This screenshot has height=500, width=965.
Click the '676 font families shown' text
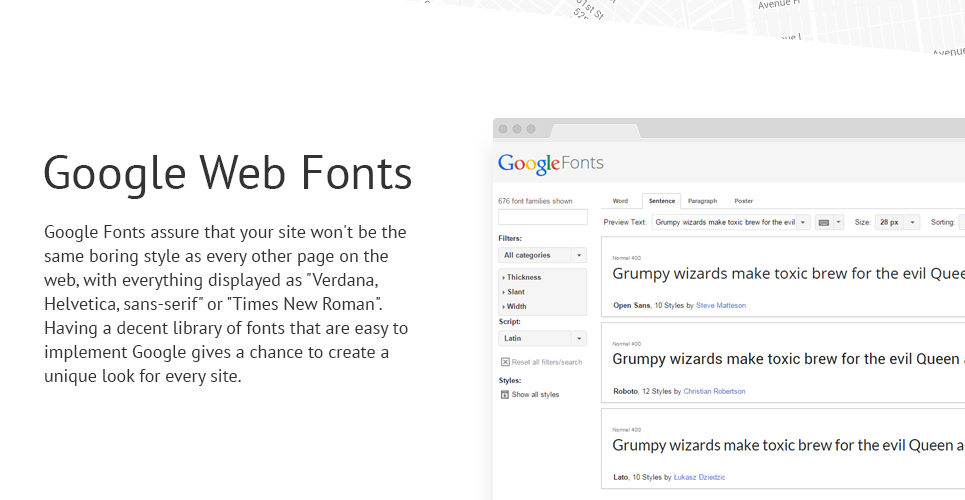(535, 201)
